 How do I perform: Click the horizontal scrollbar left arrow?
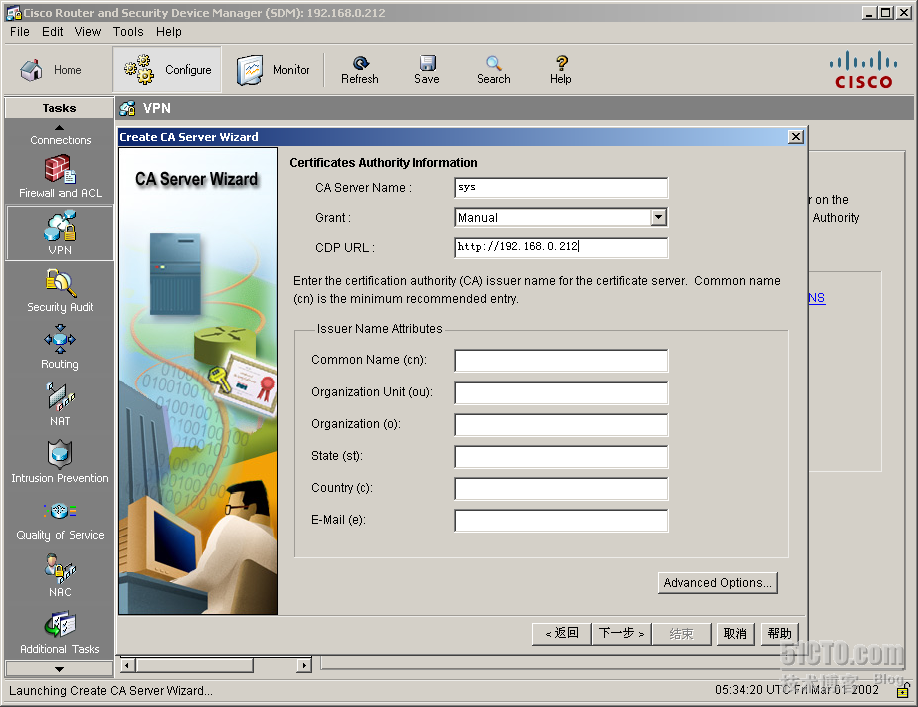[x=128, y=665]
